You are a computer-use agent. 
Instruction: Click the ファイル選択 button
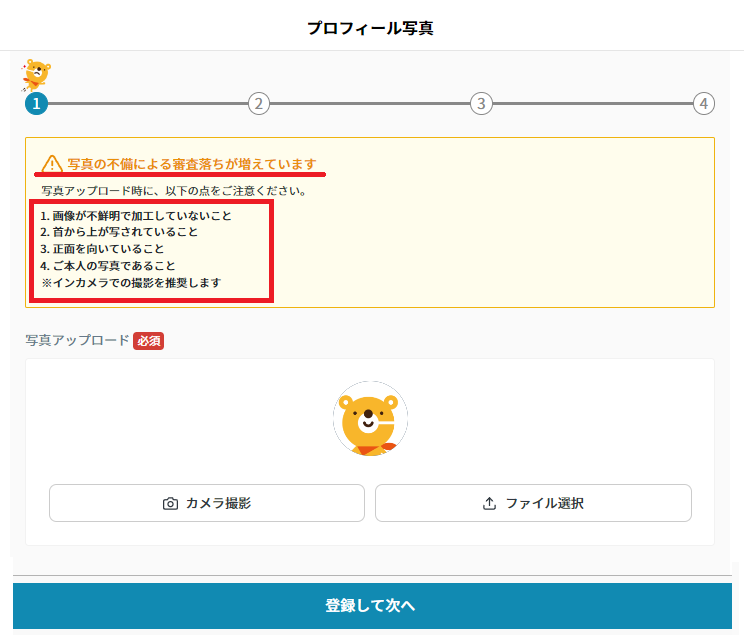[533, 503]
